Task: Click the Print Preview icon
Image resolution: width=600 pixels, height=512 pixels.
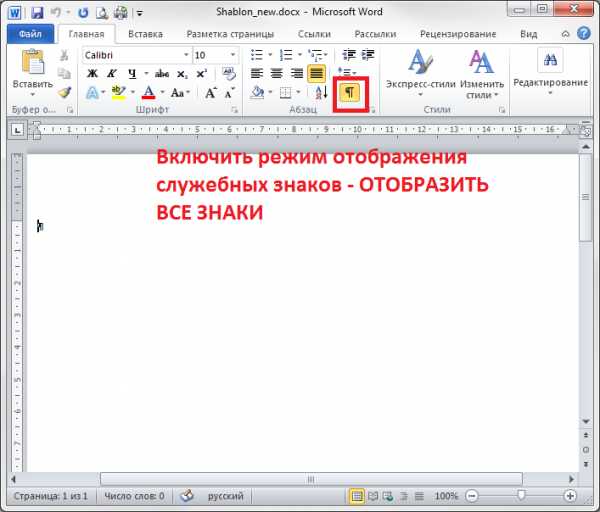Action: pos(101,13)
